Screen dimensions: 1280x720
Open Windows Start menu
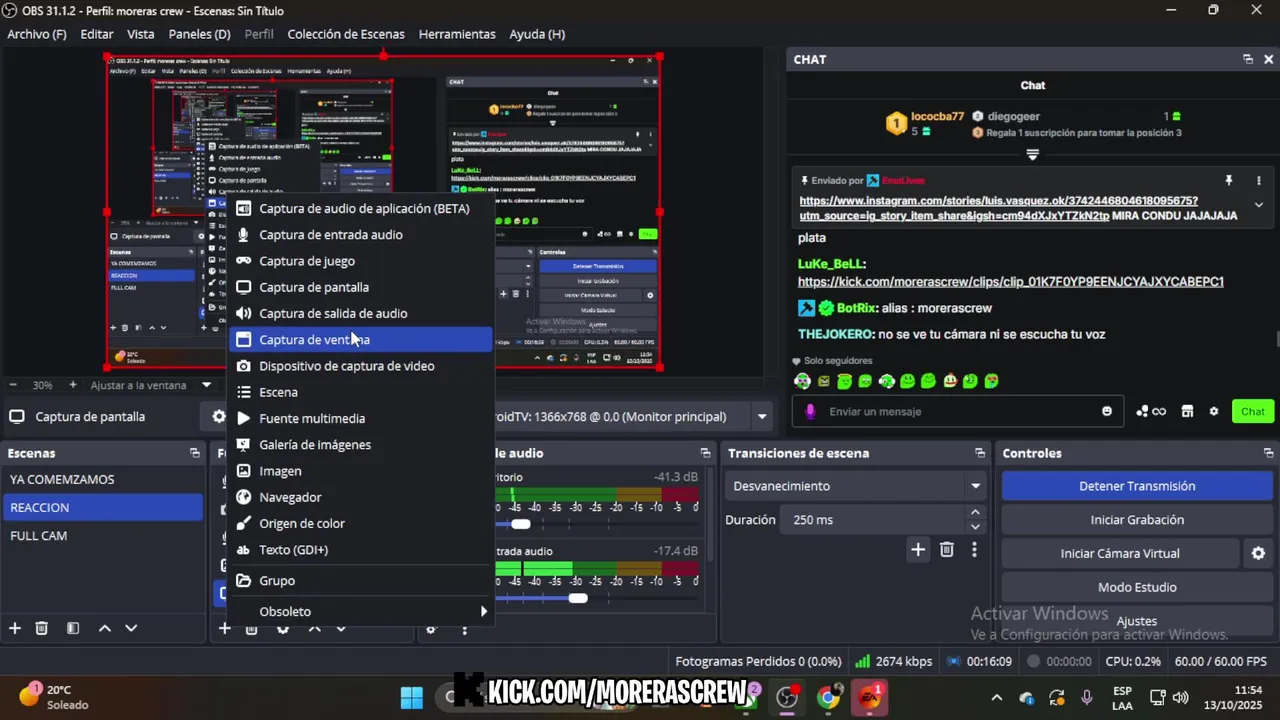pos(411,697)
